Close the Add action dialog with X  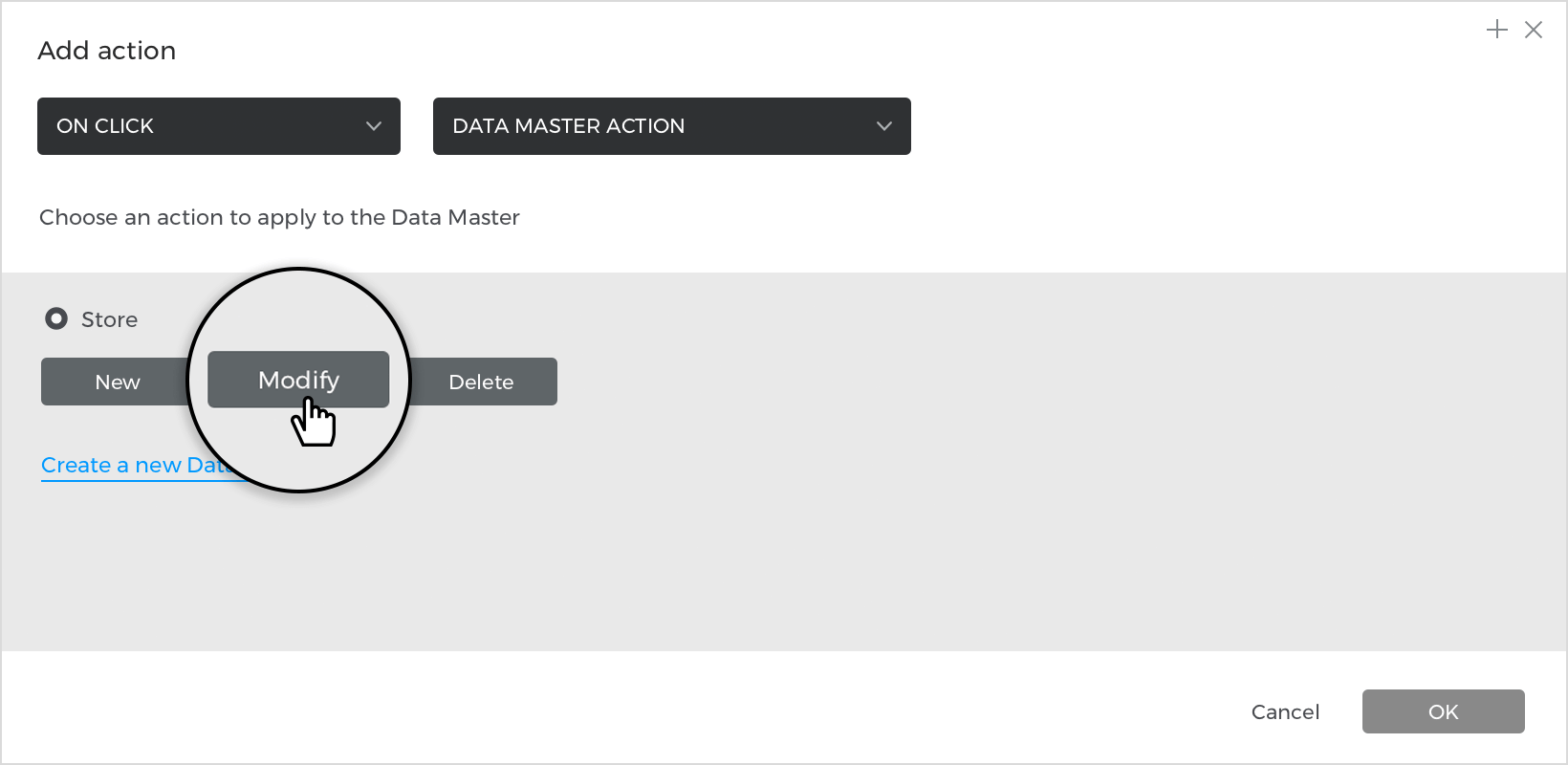click(1534, 30)
